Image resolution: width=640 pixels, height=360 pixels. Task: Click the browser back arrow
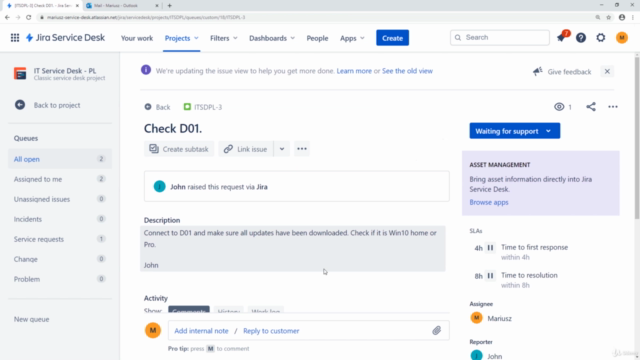(7, 18)
